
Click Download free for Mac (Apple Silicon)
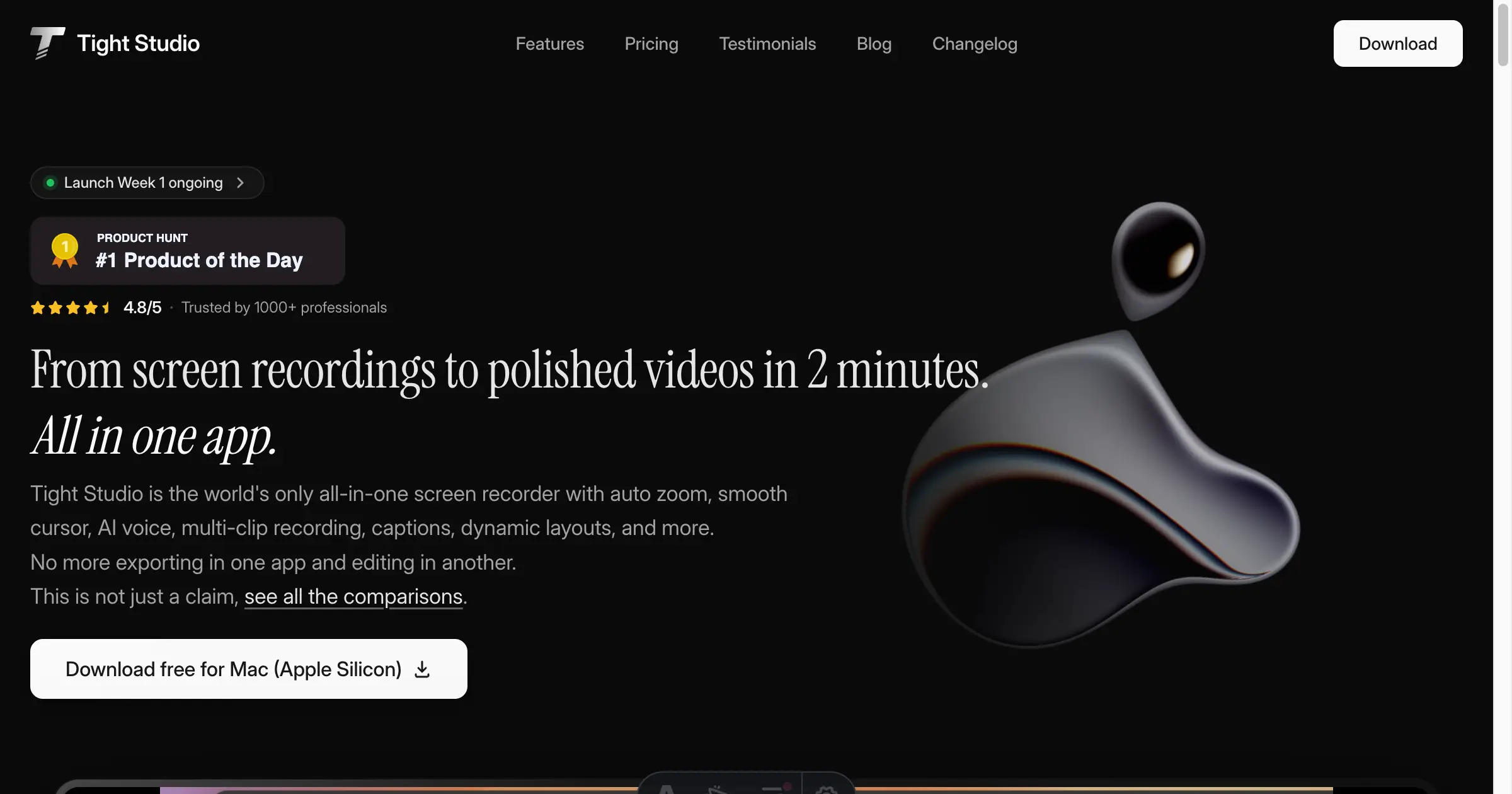(249, 669)
